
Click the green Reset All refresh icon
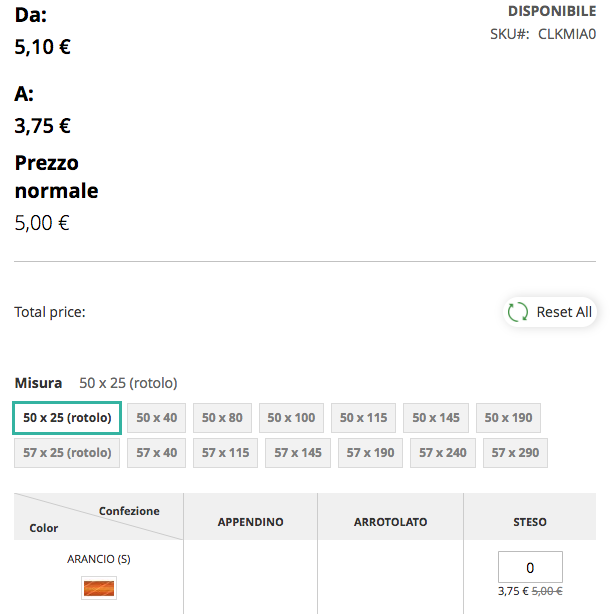pos(518,312)
